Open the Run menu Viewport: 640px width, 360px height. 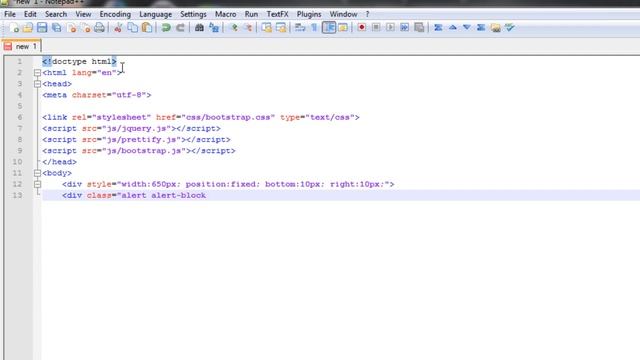coord(251,14)
